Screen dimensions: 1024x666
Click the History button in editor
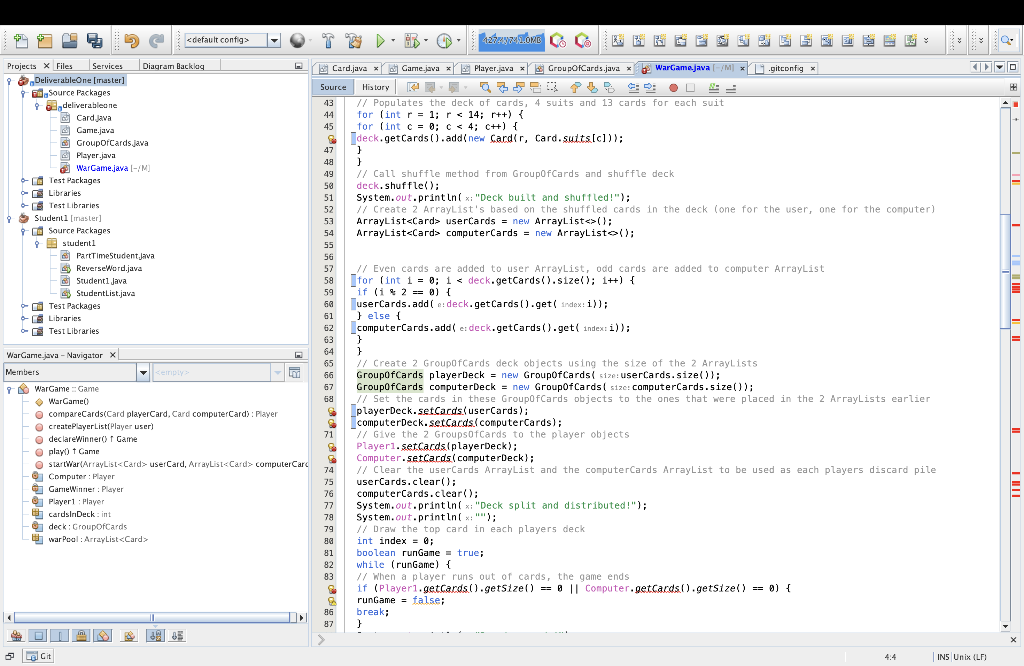pyautogui.click(x=375, y=87)
